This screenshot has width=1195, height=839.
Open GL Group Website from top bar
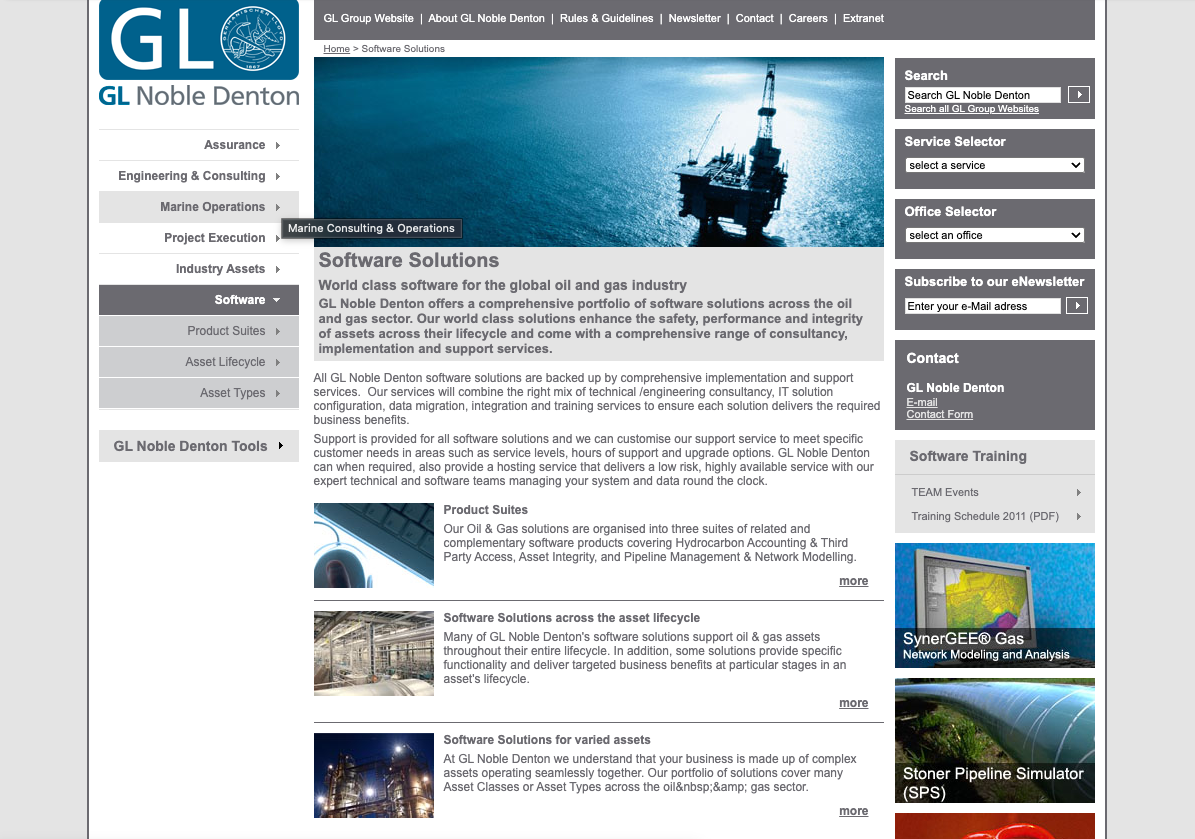(368, 18)
